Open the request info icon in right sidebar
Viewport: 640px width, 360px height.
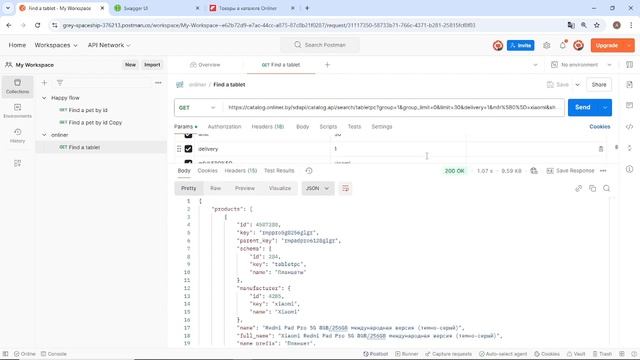coord(629,169)
